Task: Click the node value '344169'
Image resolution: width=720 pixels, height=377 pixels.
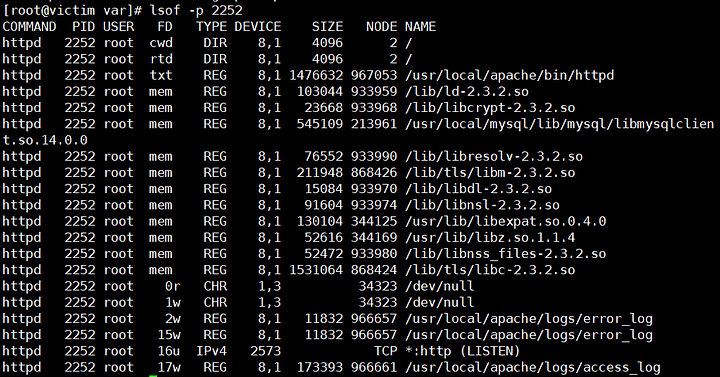Action: pyautogui.click(x=374, y=237)
